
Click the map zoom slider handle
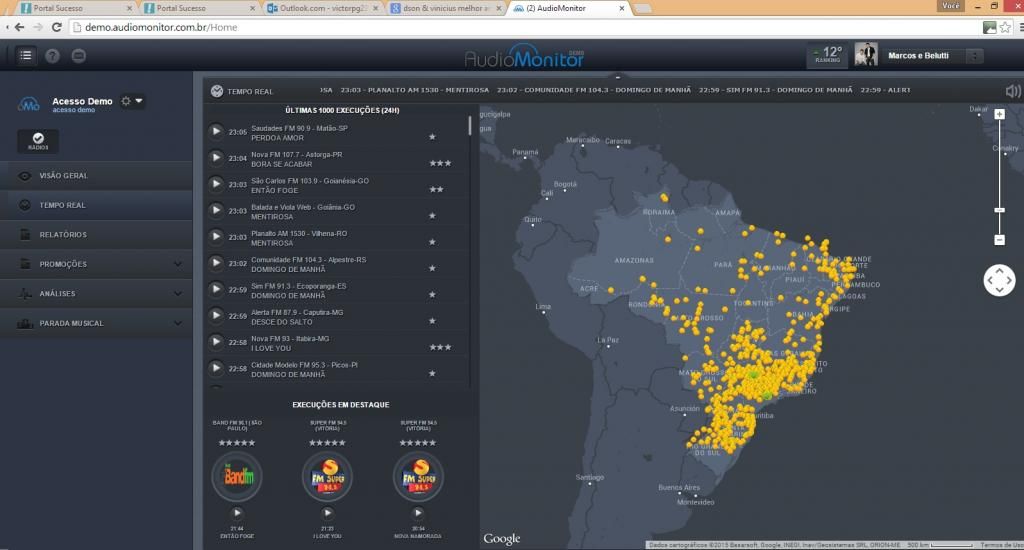click(999, 210)
